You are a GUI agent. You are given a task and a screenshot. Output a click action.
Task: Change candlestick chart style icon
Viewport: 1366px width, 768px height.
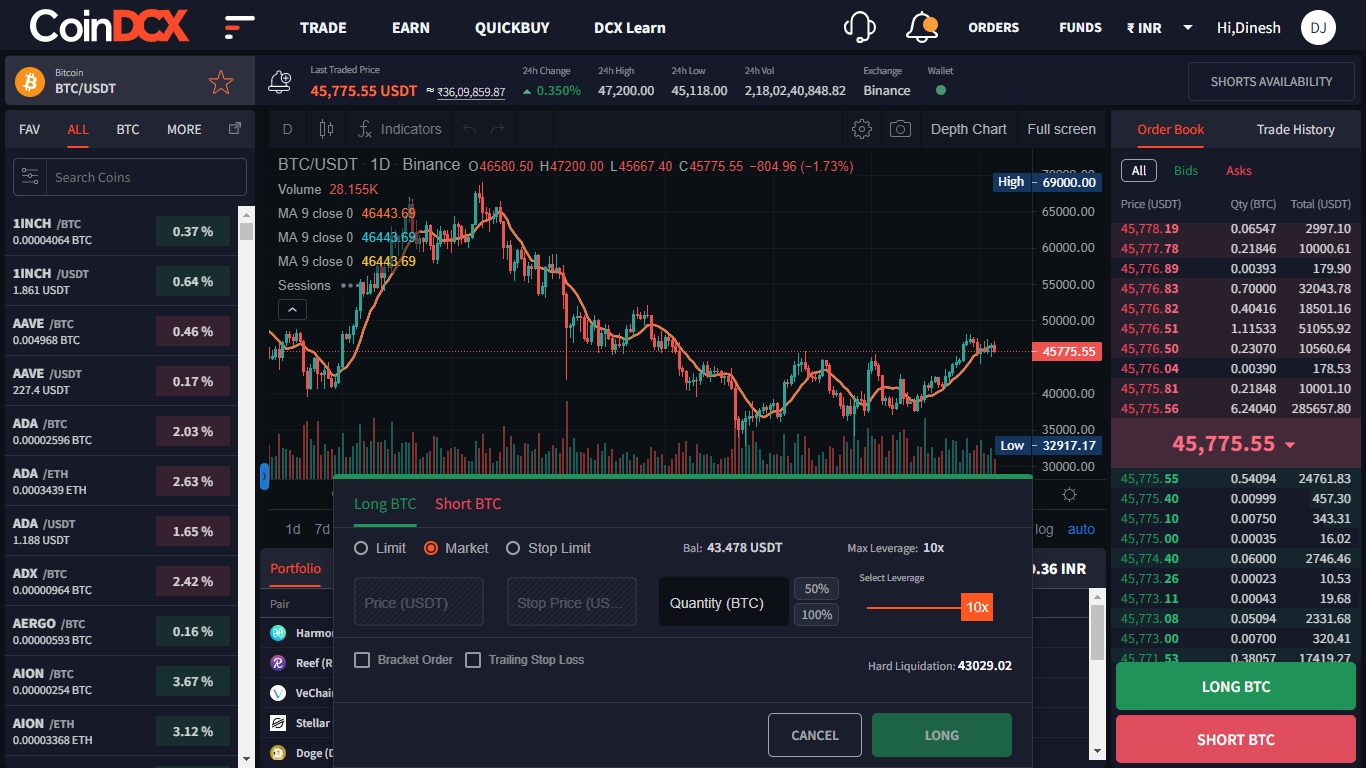pos(326,129)
